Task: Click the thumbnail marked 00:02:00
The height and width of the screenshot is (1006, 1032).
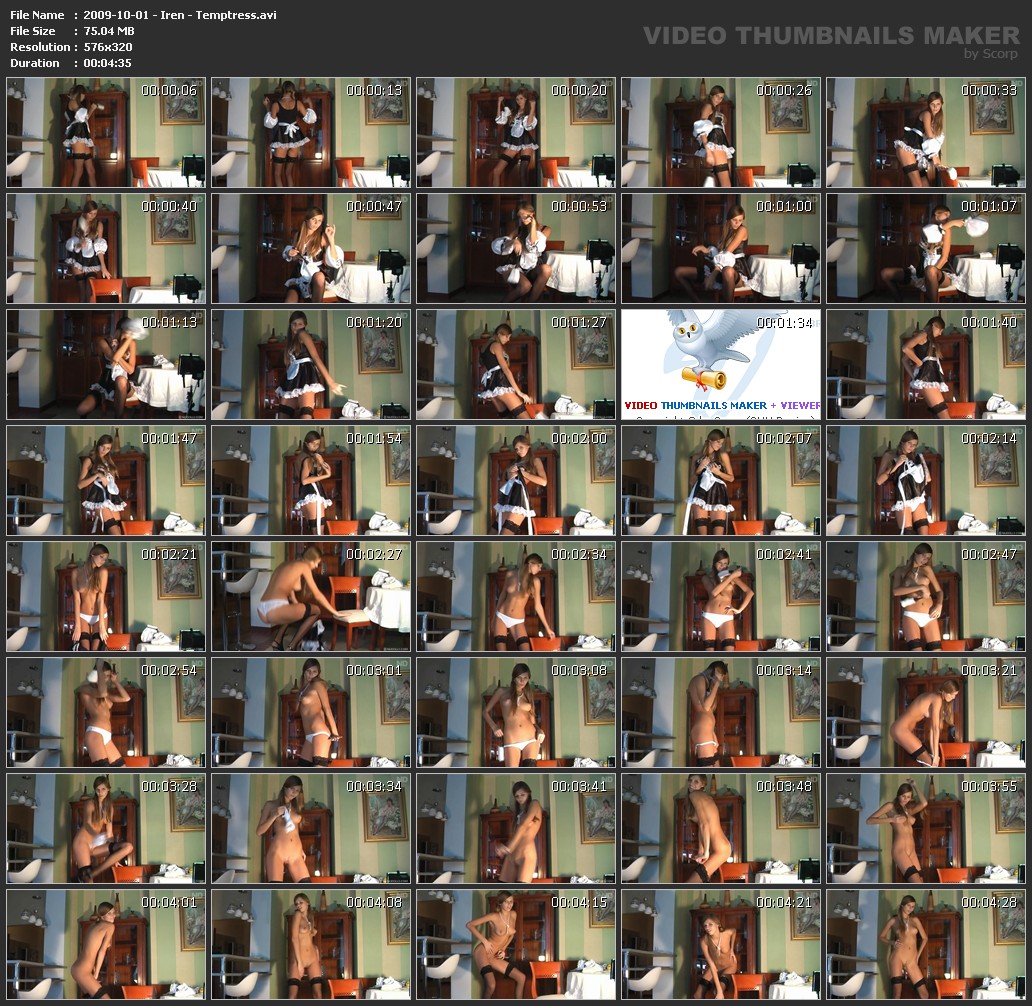Action: (x=516, y=480)
